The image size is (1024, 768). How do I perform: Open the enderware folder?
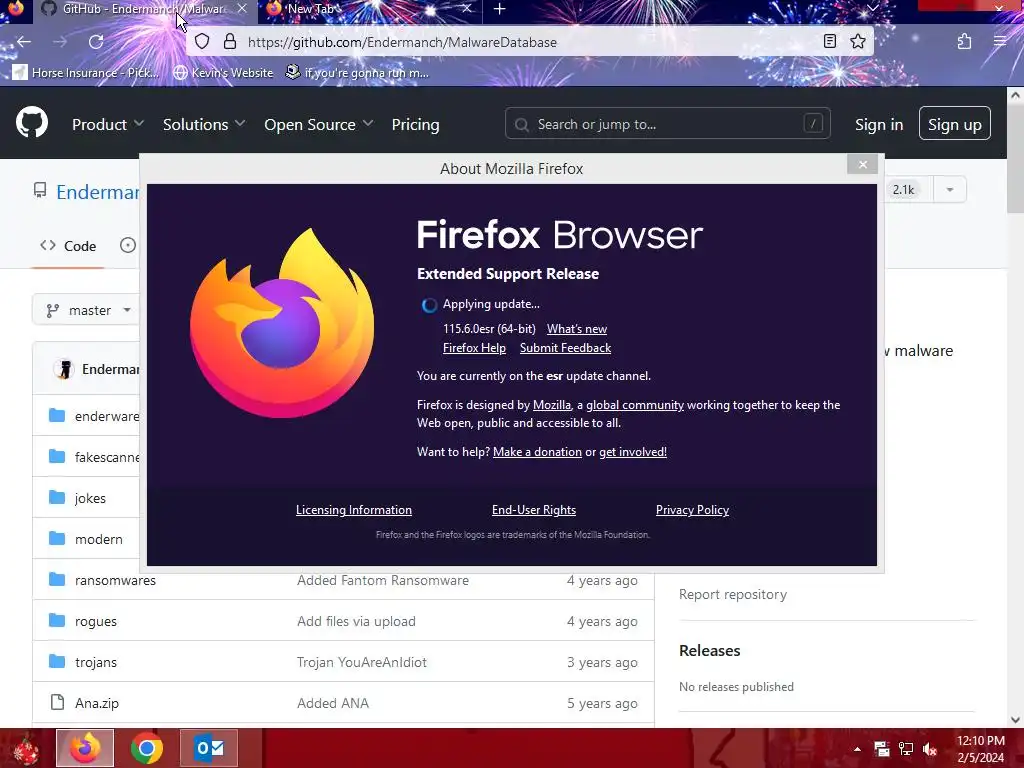click(x=107, y=417)
